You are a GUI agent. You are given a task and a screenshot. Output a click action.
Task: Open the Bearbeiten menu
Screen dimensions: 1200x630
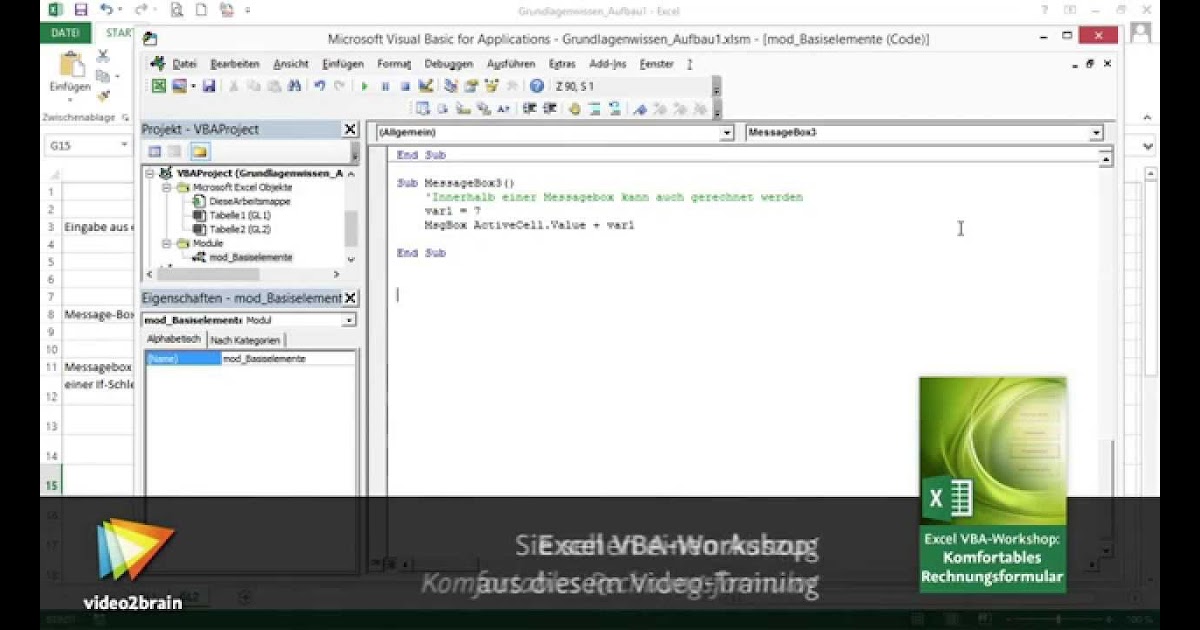click(x=235, y=64)
